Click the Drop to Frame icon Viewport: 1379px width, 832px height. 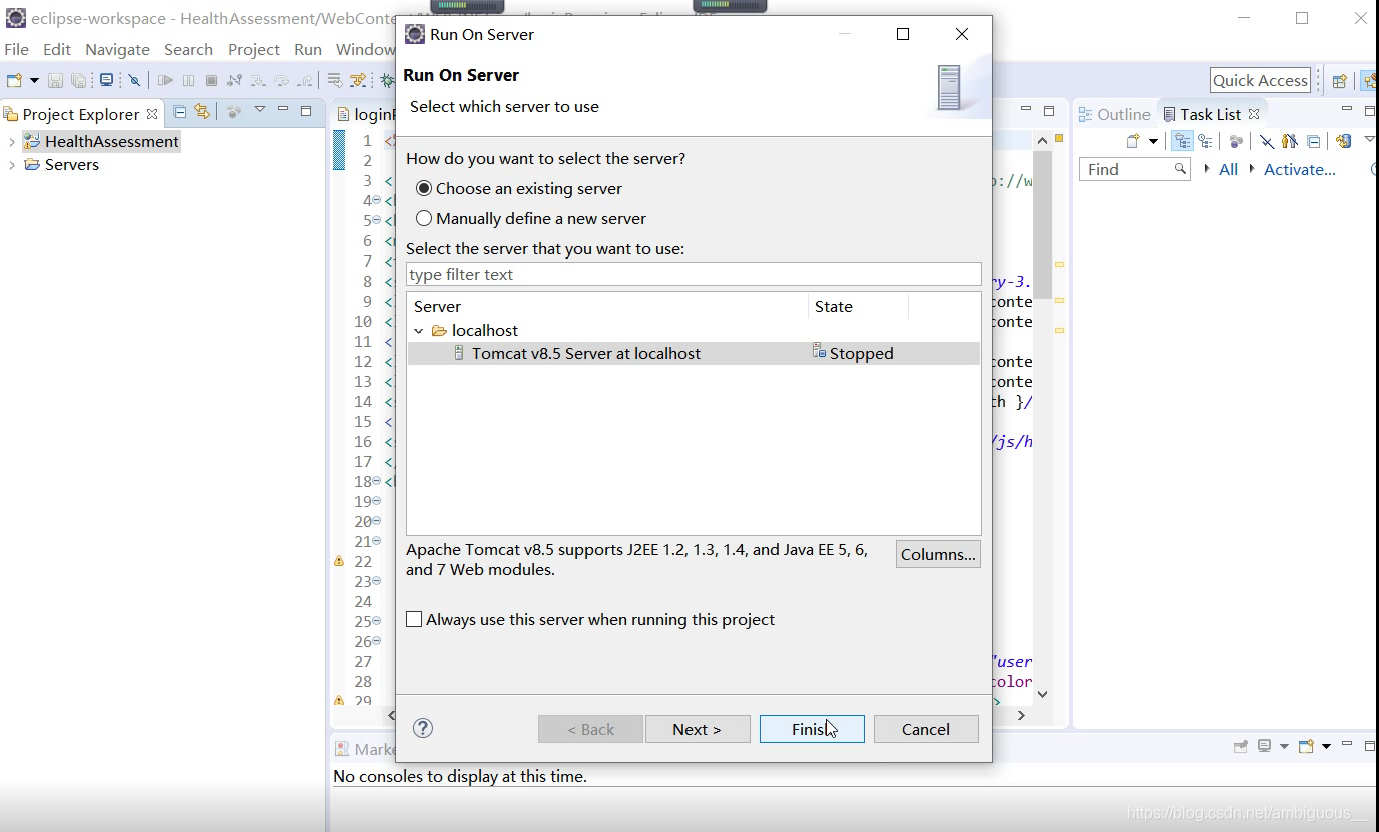tap(335, 80)
